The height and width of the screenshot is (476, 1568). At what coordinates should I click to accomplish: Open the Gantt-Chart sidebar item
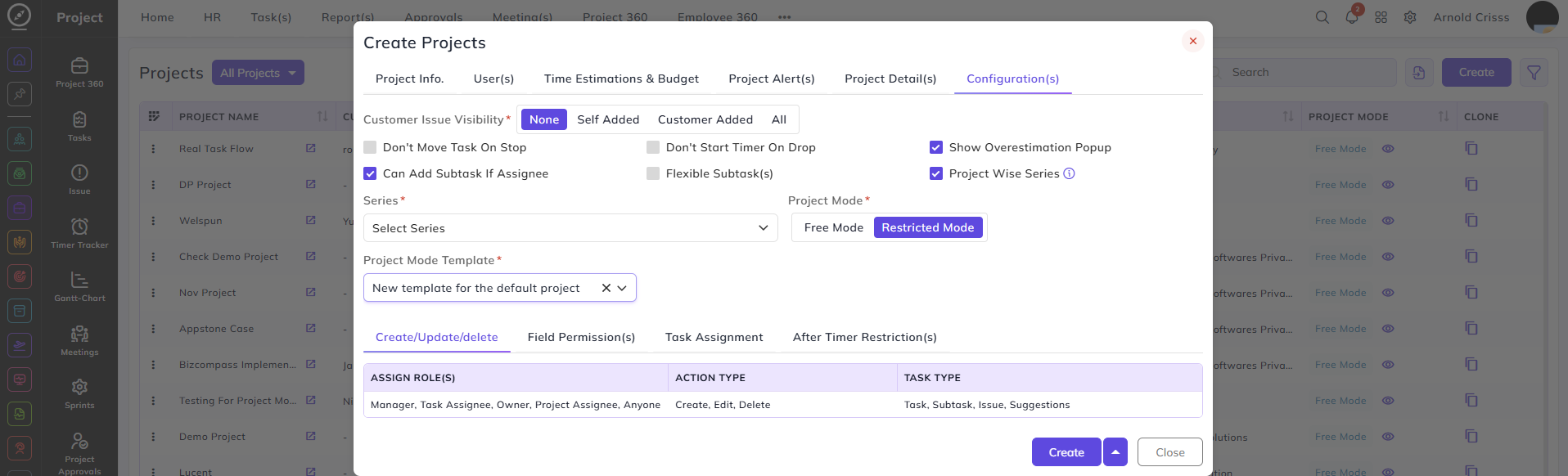coord(79,286)
